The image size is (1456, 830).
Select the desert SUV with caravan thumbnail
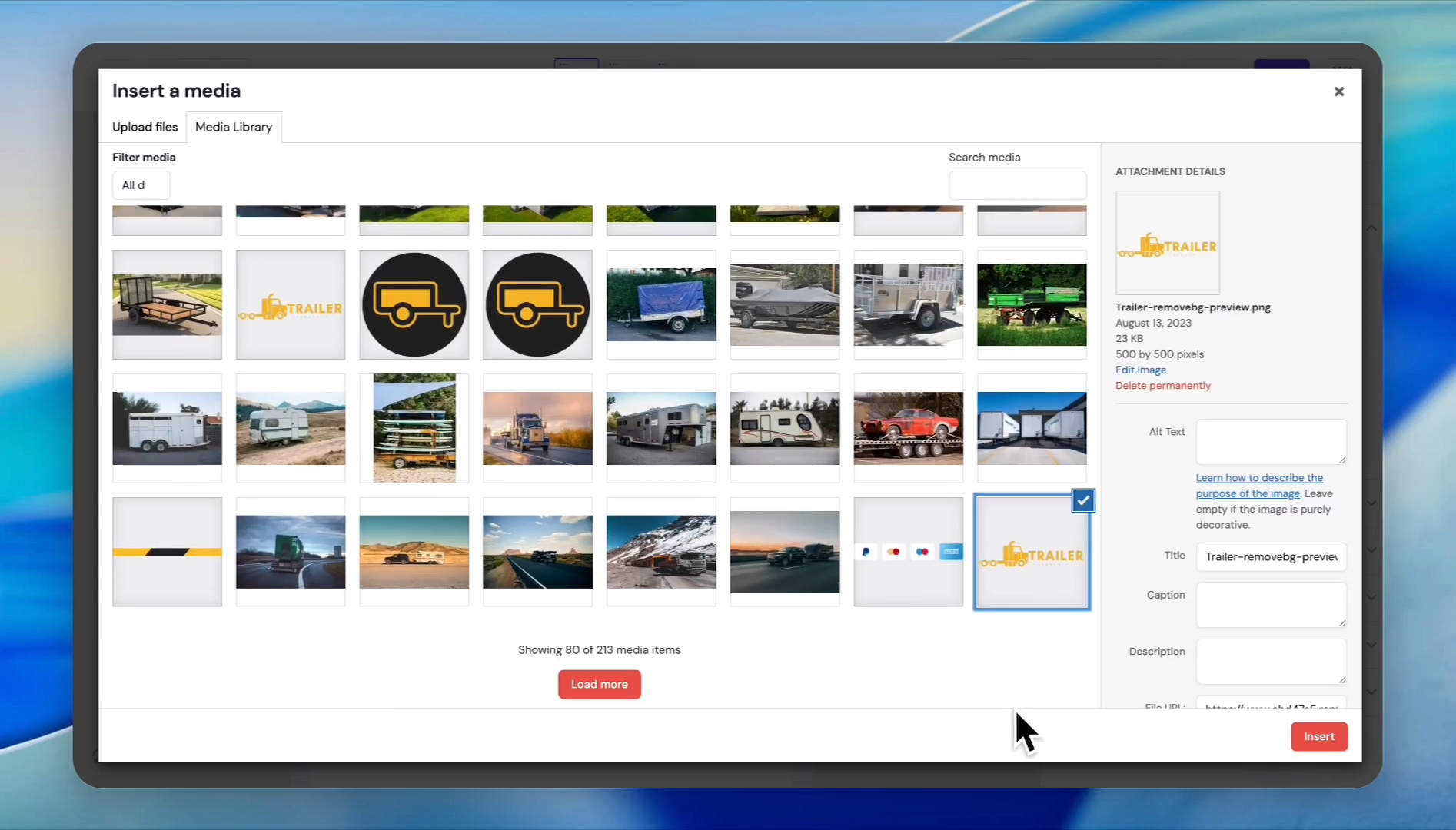point(414,552)
